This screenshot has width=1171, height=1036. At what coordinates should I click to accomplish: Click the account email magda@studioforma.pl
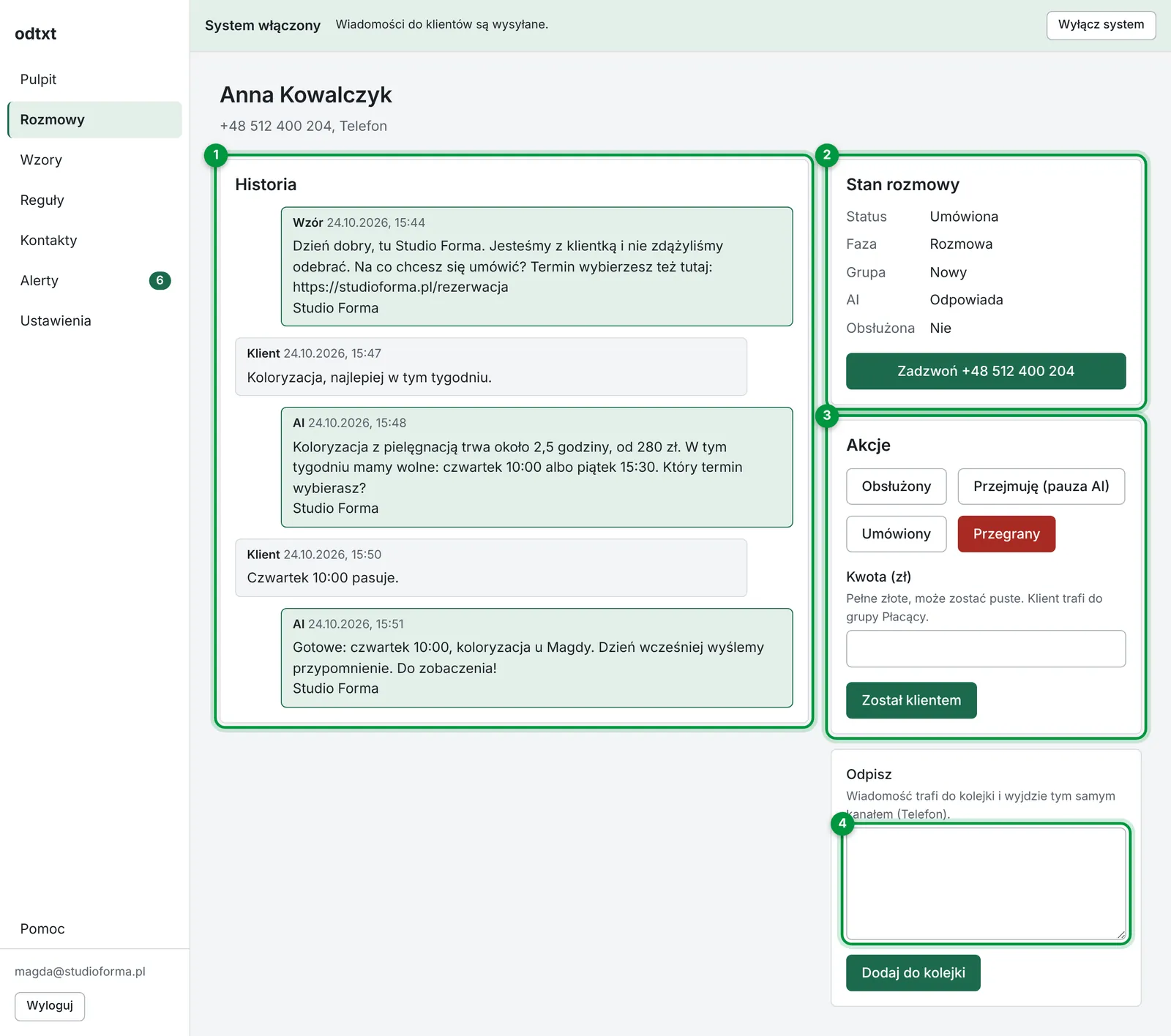(x=80, y=972)
